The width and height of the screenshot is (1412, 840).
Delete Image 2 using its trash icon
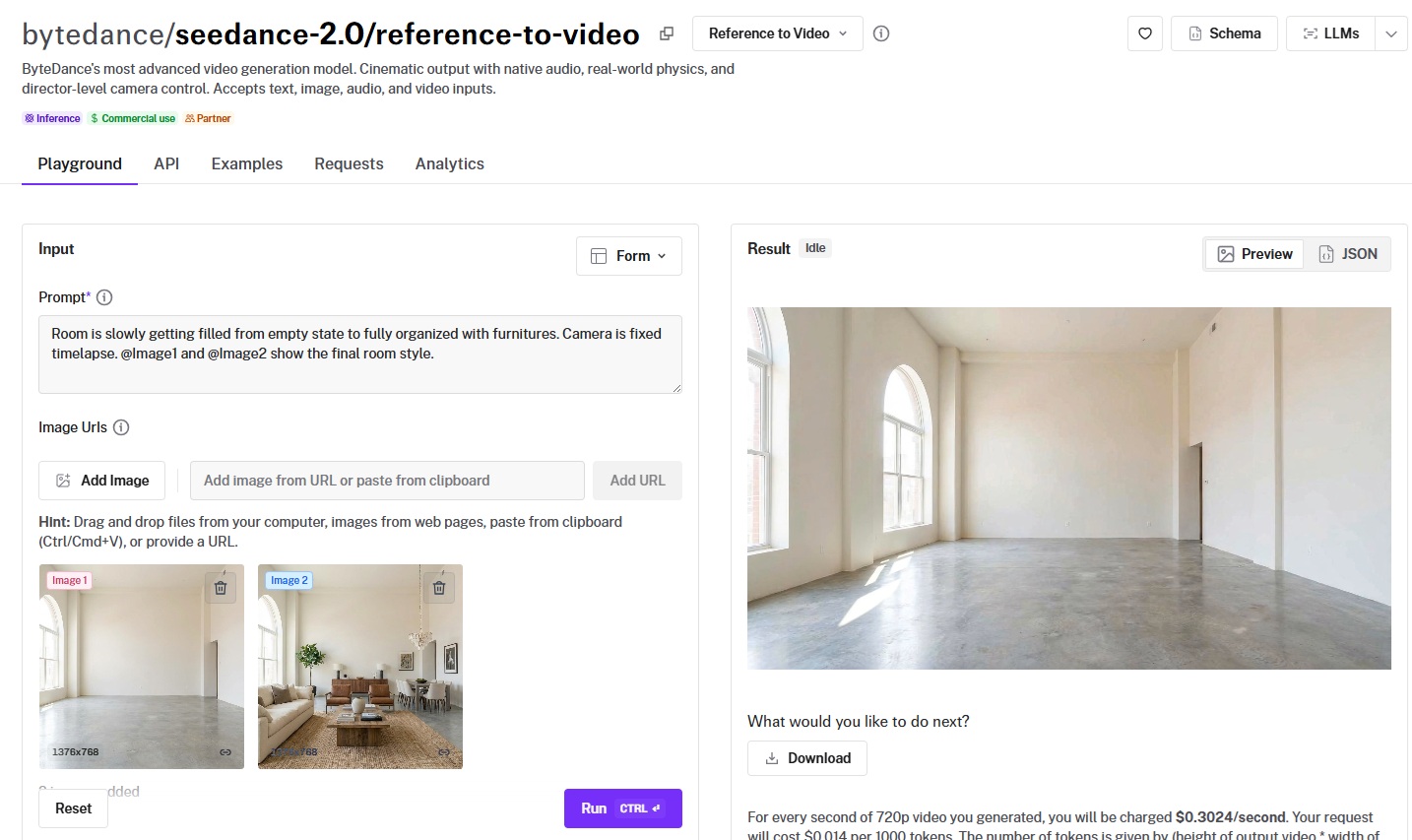pos(439,588)
